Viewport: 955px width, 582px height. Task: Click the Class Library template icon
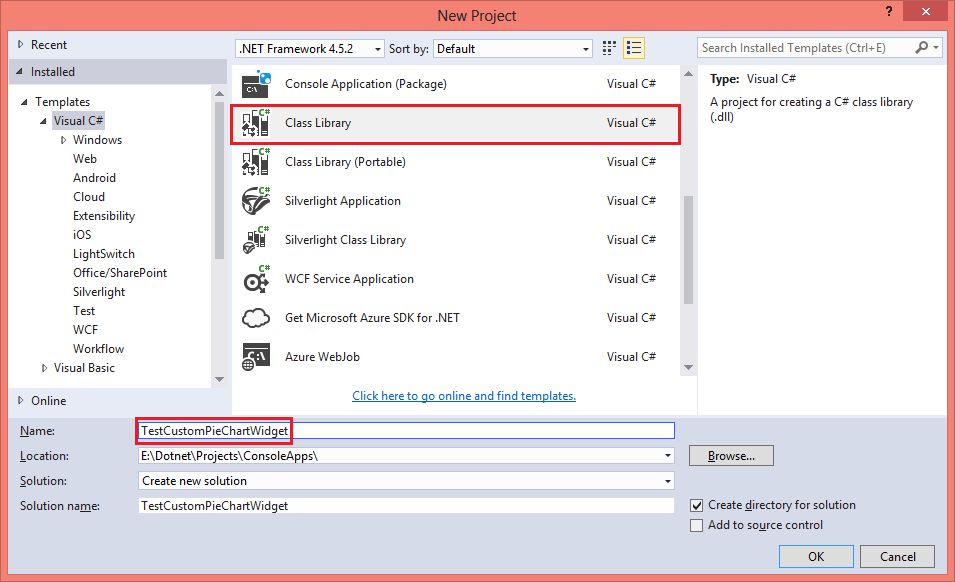pos(256,123)
